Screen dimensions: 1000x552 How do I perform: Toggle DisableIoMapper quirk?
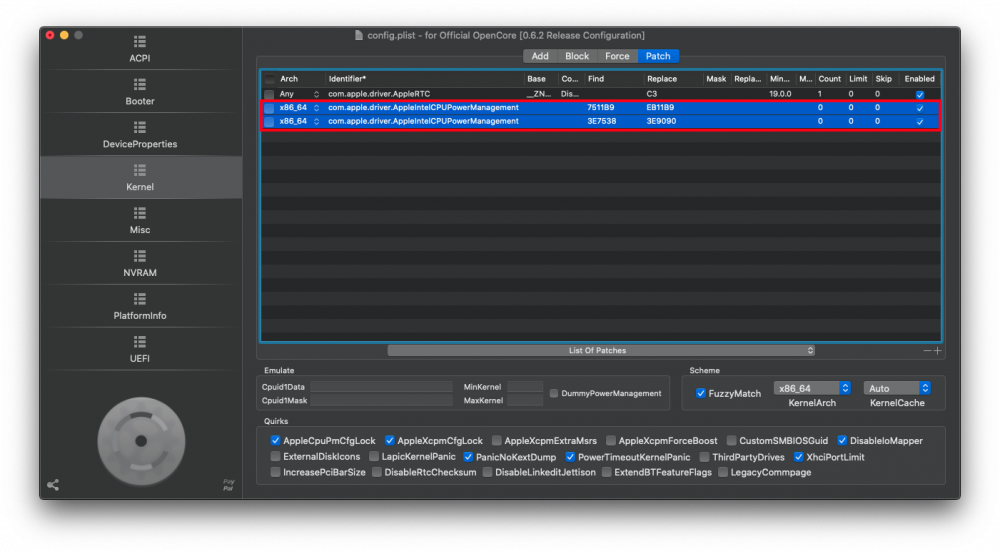842,440
